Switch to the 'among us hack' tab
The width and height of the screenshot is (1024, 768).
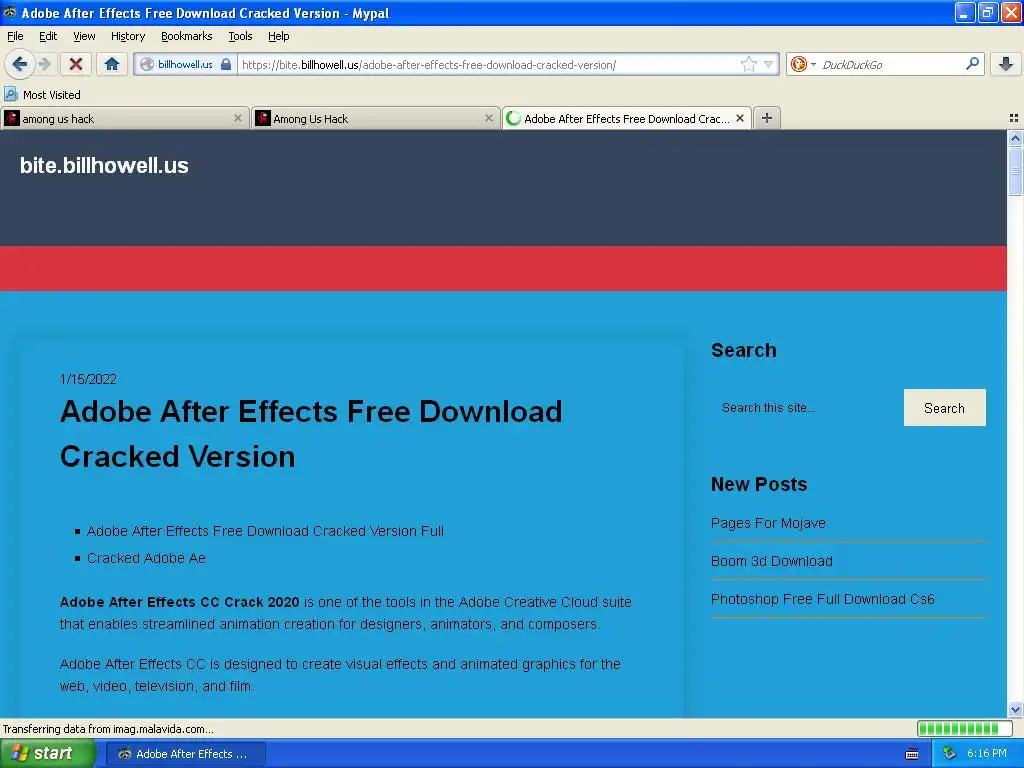click(x=124, y=118)
